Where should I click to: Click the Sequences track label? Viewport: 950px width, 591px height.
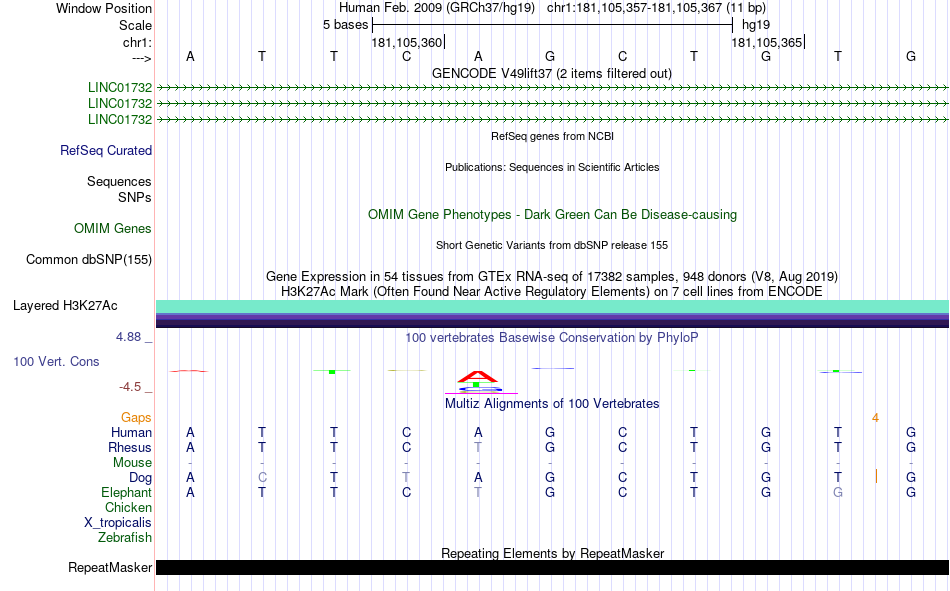click(x=119, y=181)
